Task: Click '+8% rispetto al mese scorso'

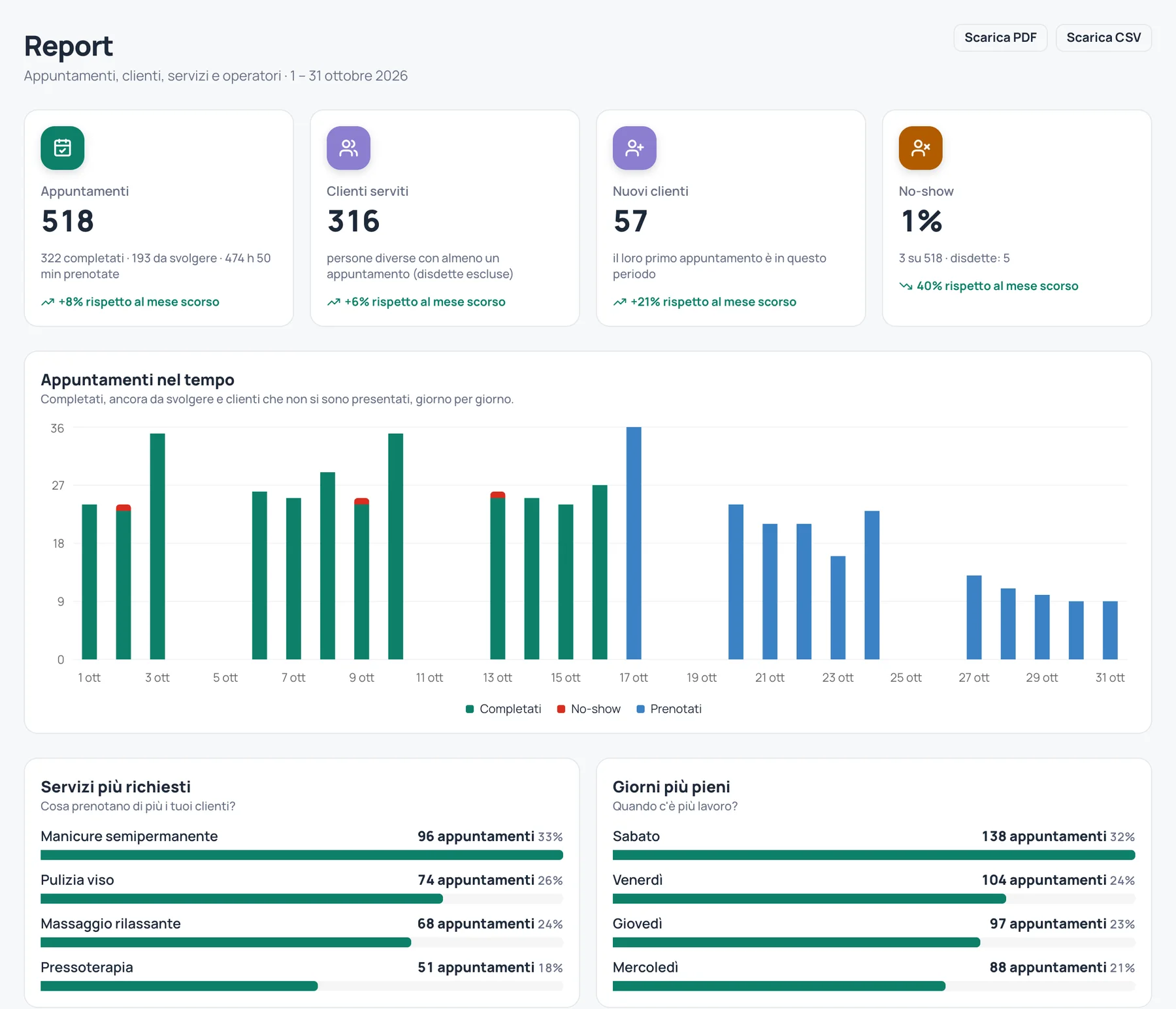Action: pos(139,302)
